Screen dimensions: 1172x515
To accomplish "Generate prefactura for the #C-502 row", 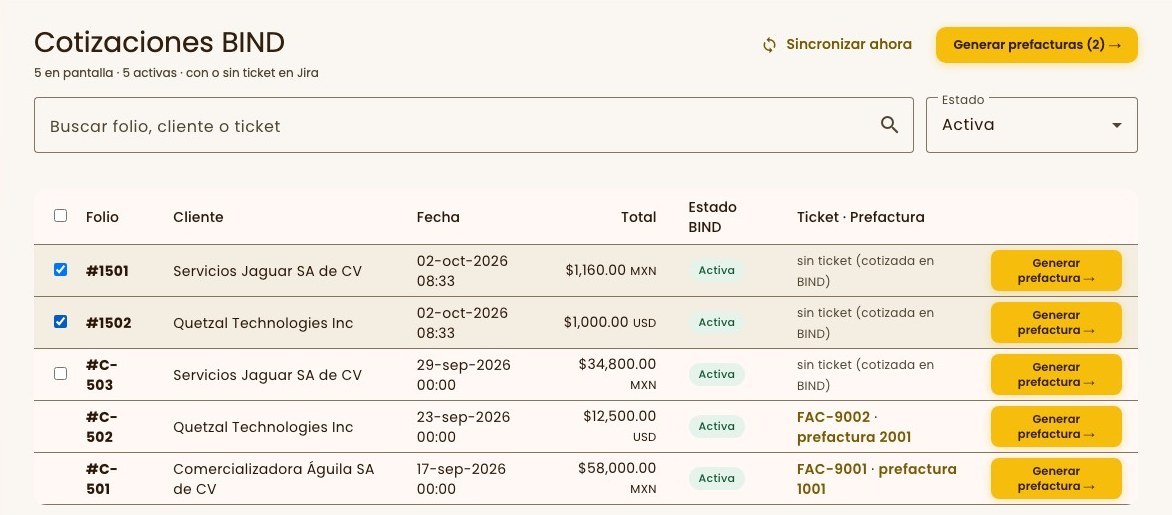I will [x=1056, y=426].
